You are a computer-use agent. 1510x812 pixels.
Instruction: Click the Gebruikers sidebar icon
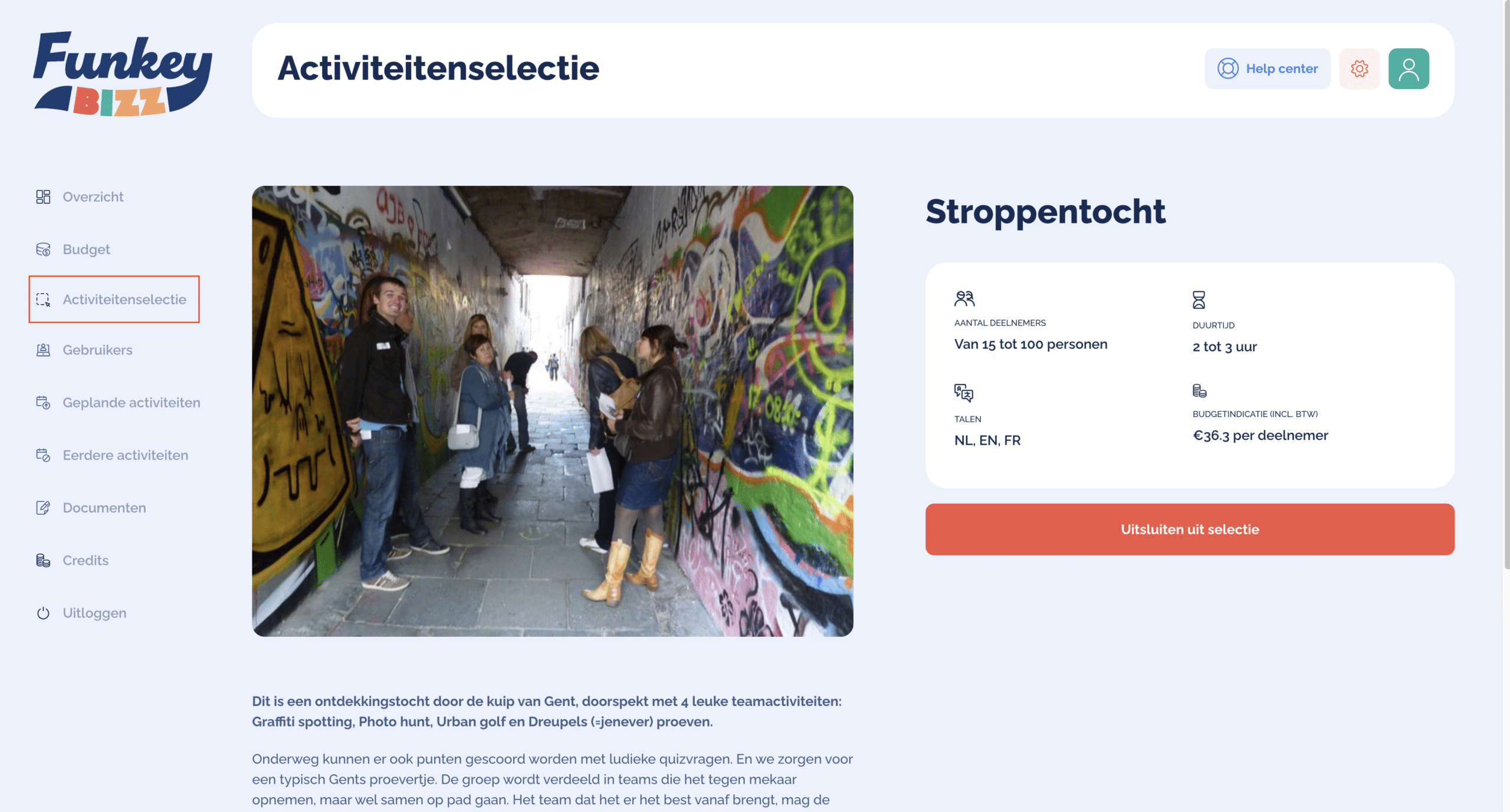(43, 350)
